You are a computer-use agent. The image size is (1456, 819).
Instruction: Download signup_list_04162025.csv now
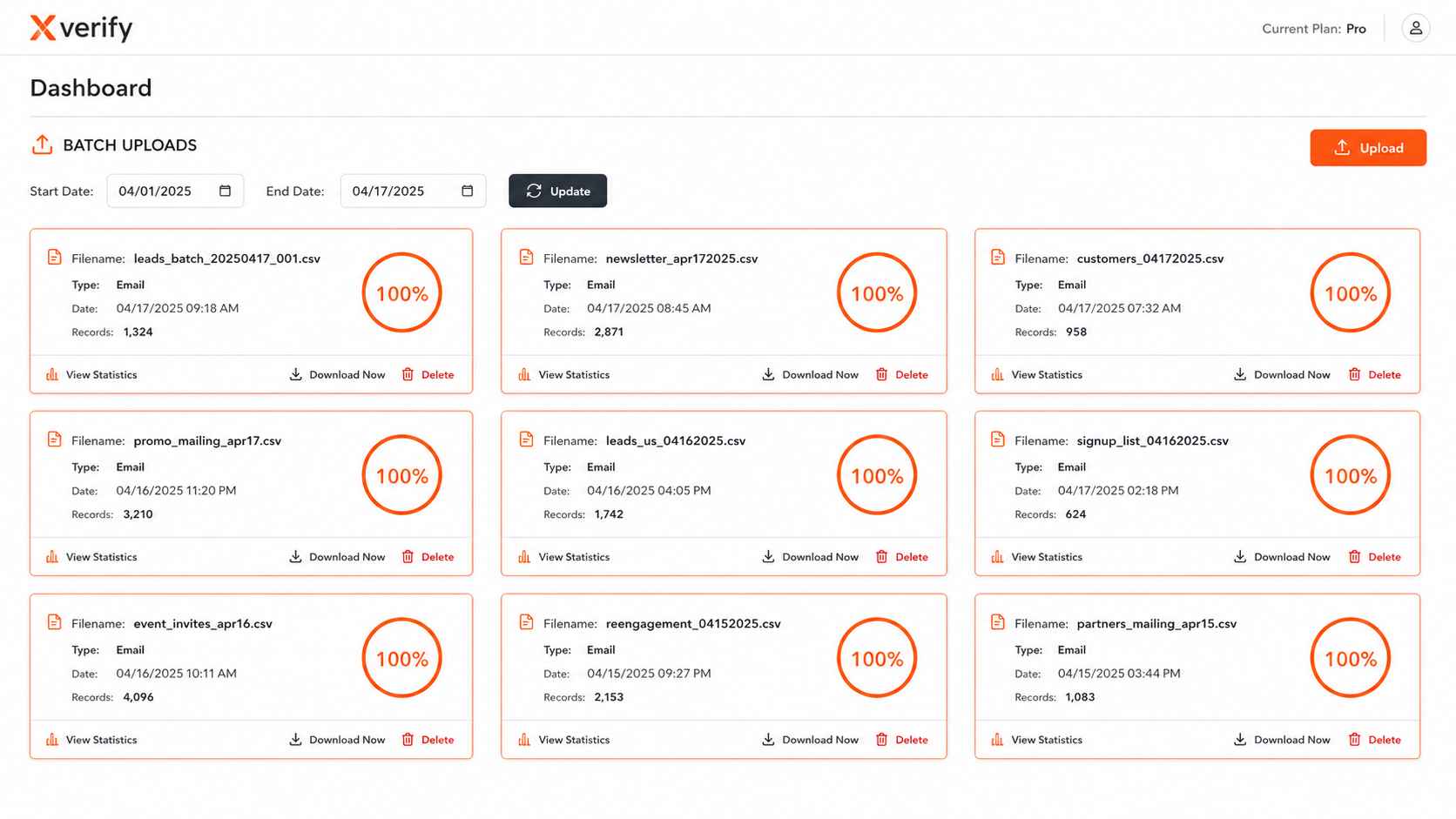click(x=1282, y=557)
